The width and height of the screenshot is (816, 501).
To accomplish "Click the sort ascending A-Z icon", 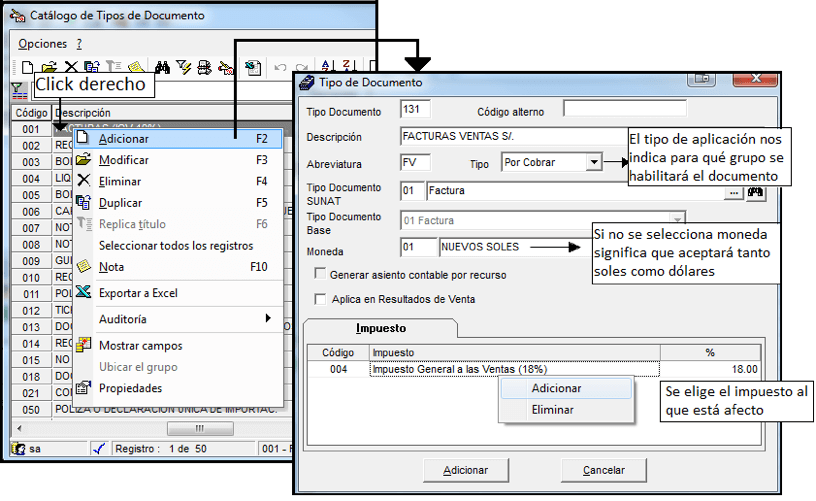I will point(328,67).
